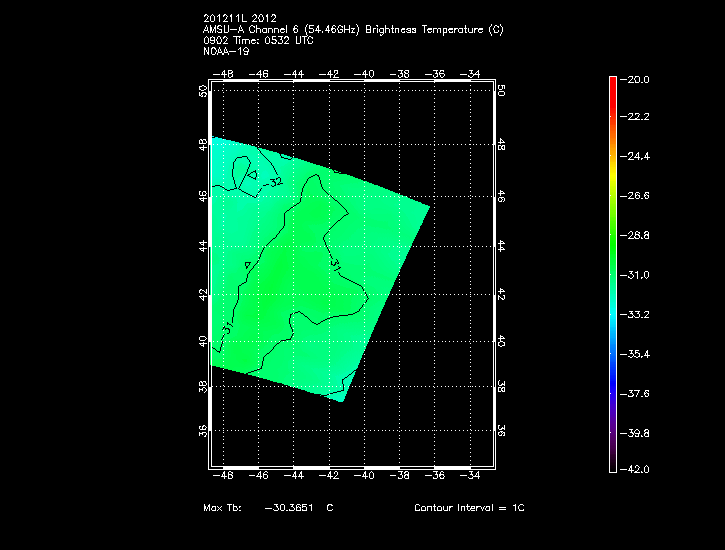Click the -26.6 color scale label

click(636, 196)
